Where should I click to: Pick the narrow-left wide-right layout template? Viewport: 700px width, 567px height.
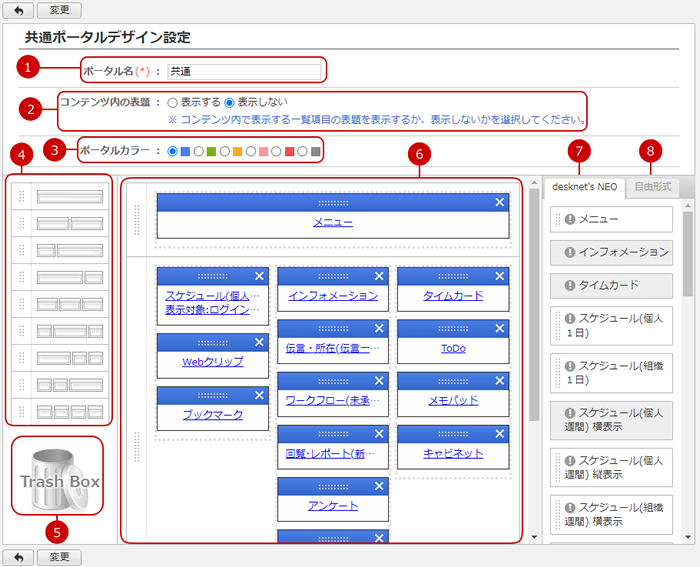70,250
